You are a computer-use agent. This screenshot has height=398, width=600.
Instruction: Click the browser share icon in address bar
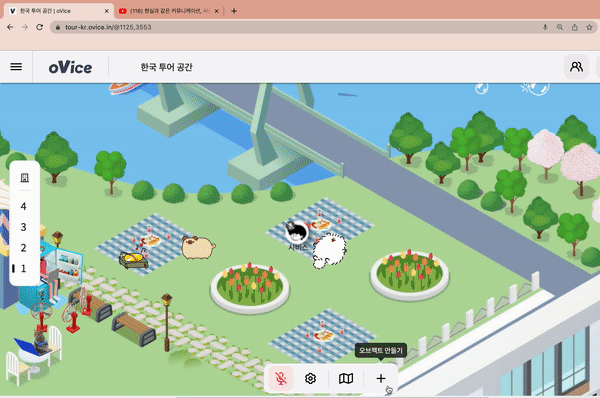point(574,27)
